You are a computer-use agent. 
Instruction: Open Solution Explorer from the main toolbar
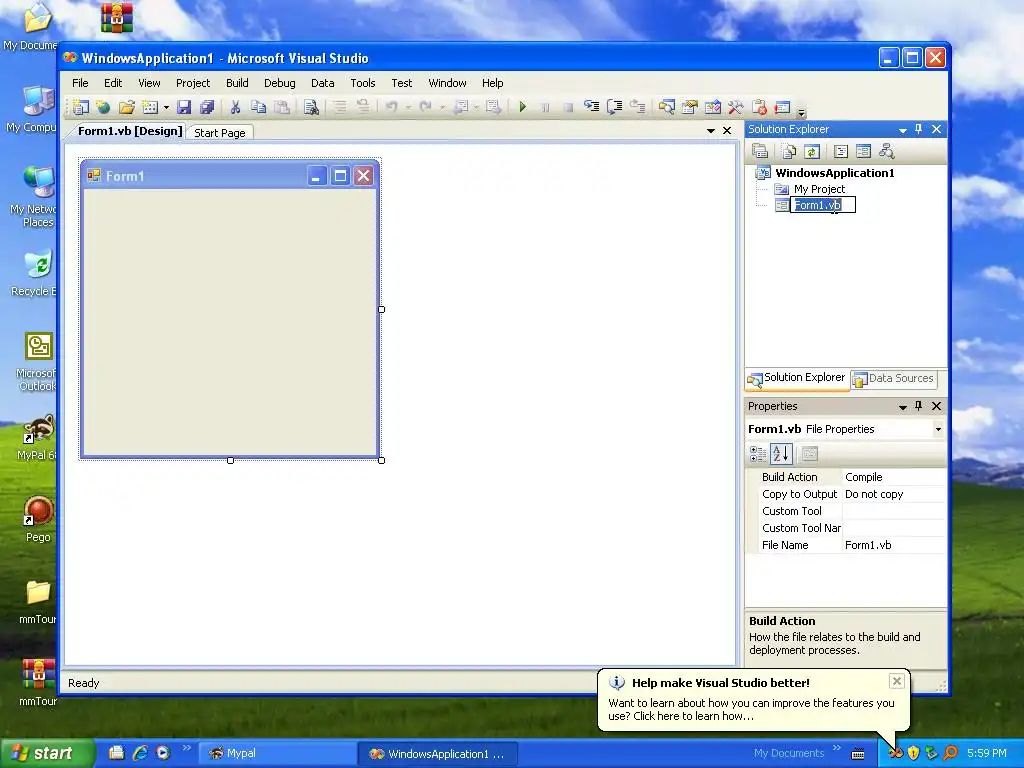(x=666, y=107)
